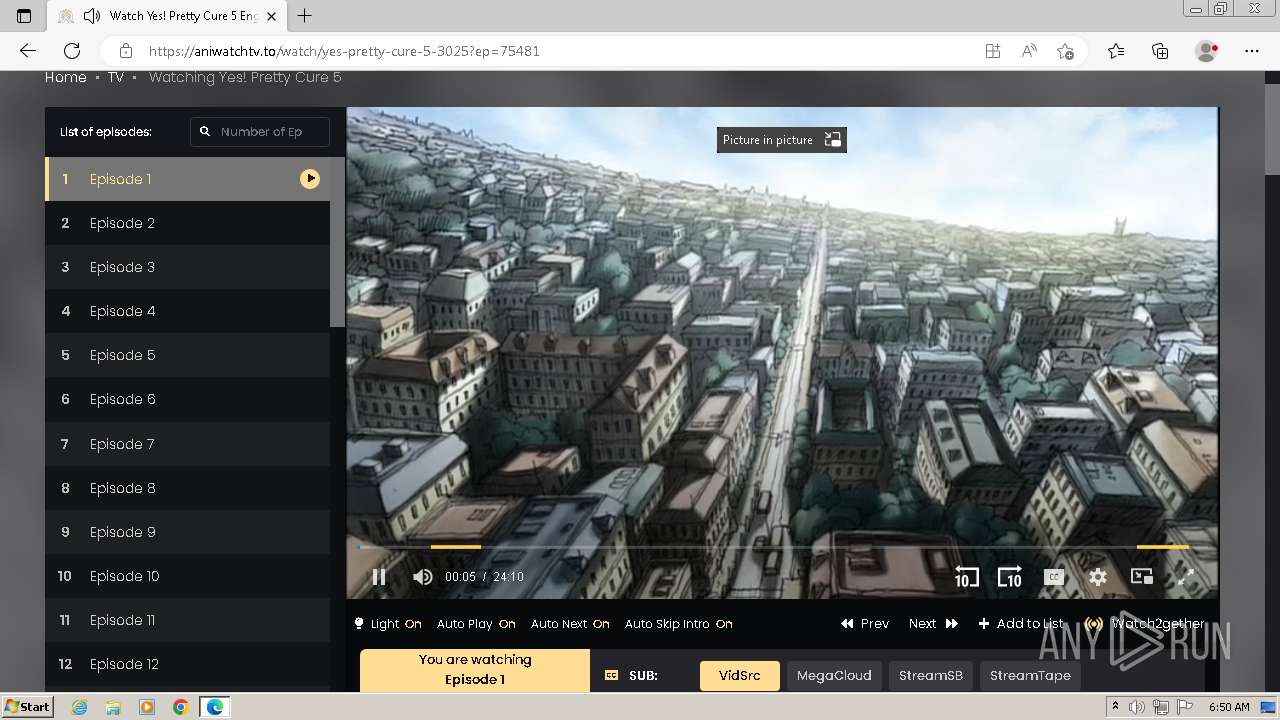Select the VidSrc server
Viewport: 1280px width, 720px height.
[740, 676]
